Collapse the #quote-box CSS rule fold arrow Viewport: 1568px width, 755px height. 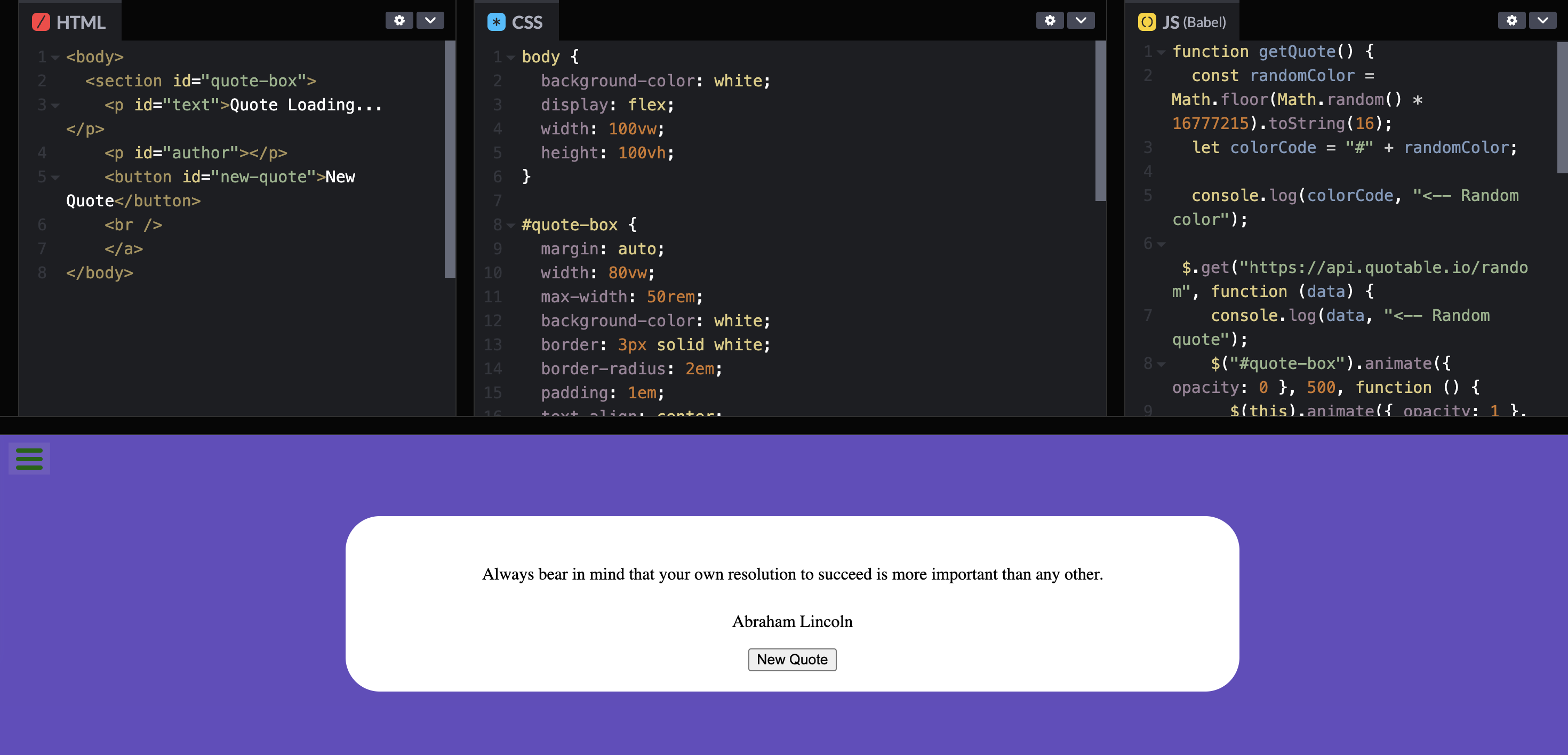click(511, 226)
